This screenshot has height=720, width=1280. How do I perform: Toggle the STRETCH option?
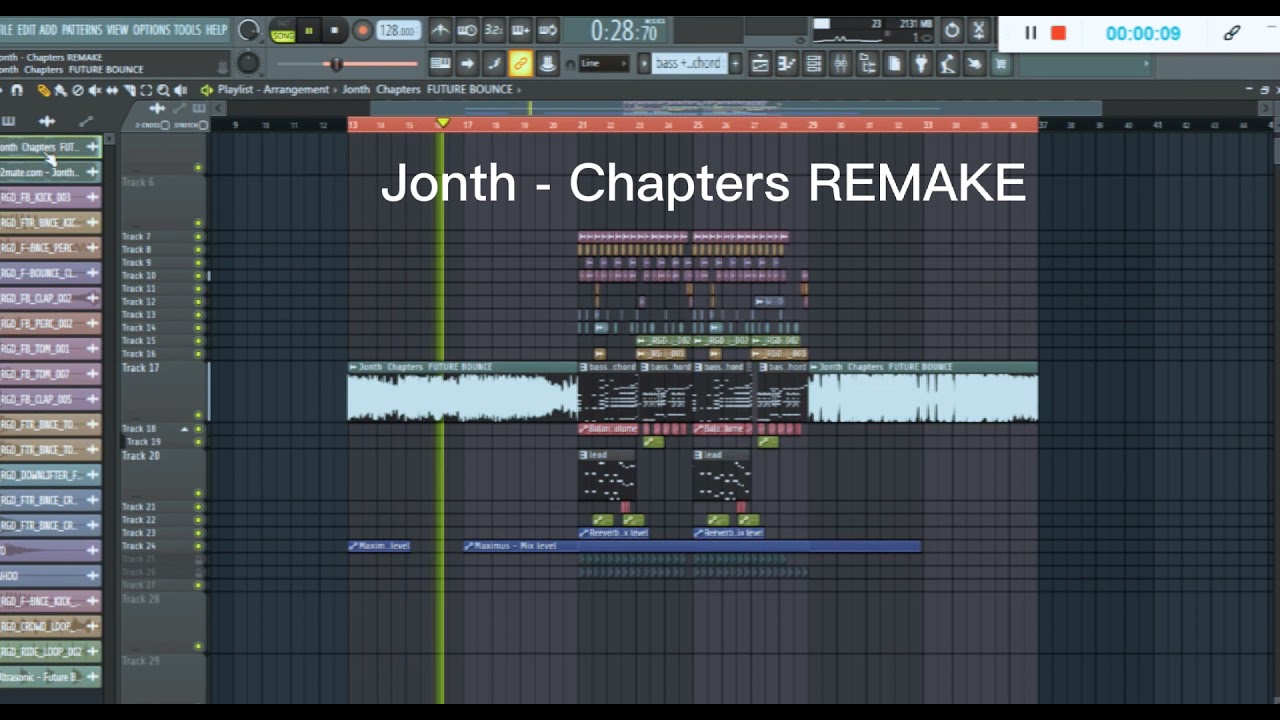click(203, 125)
